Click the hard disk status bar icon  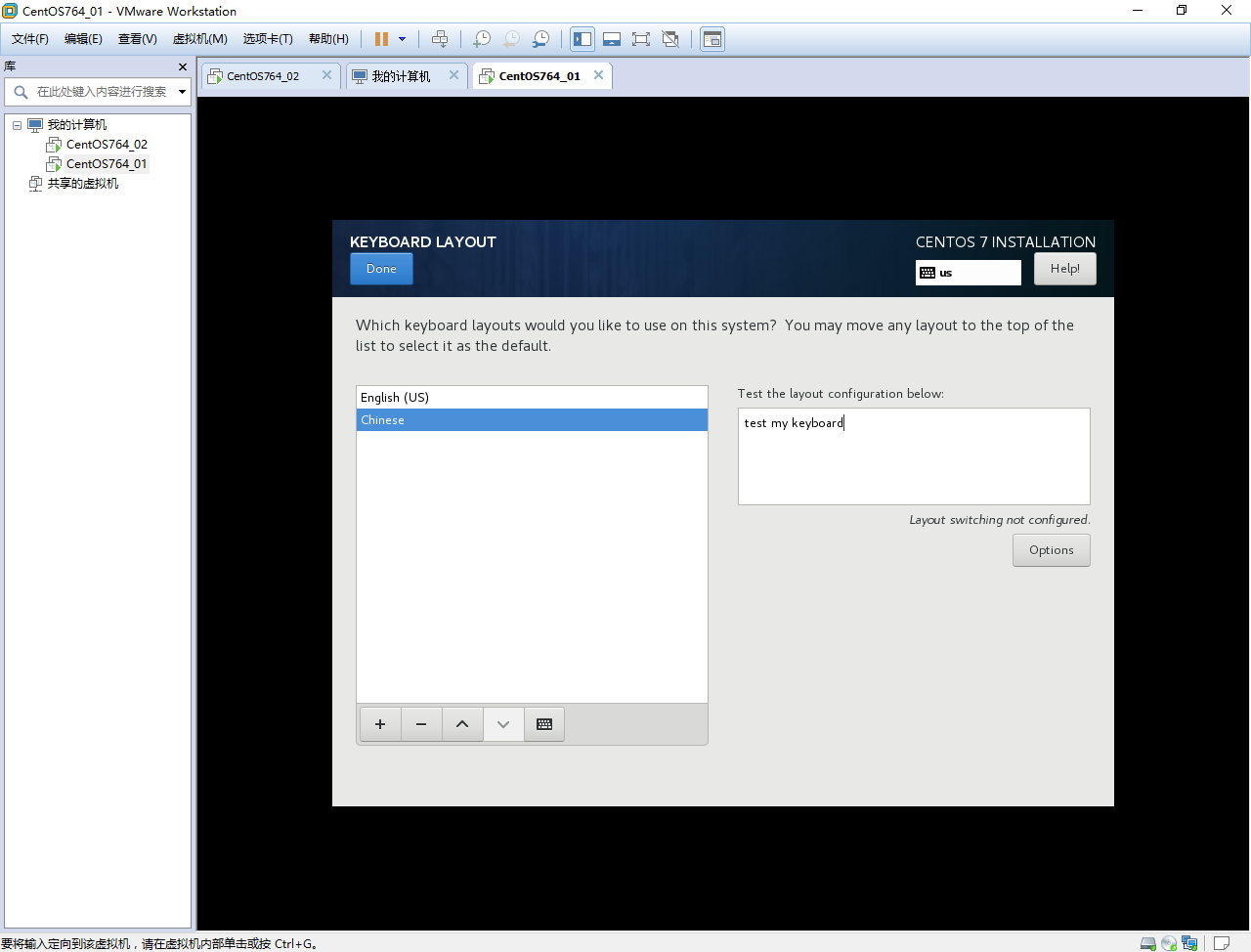point(1148,943)
